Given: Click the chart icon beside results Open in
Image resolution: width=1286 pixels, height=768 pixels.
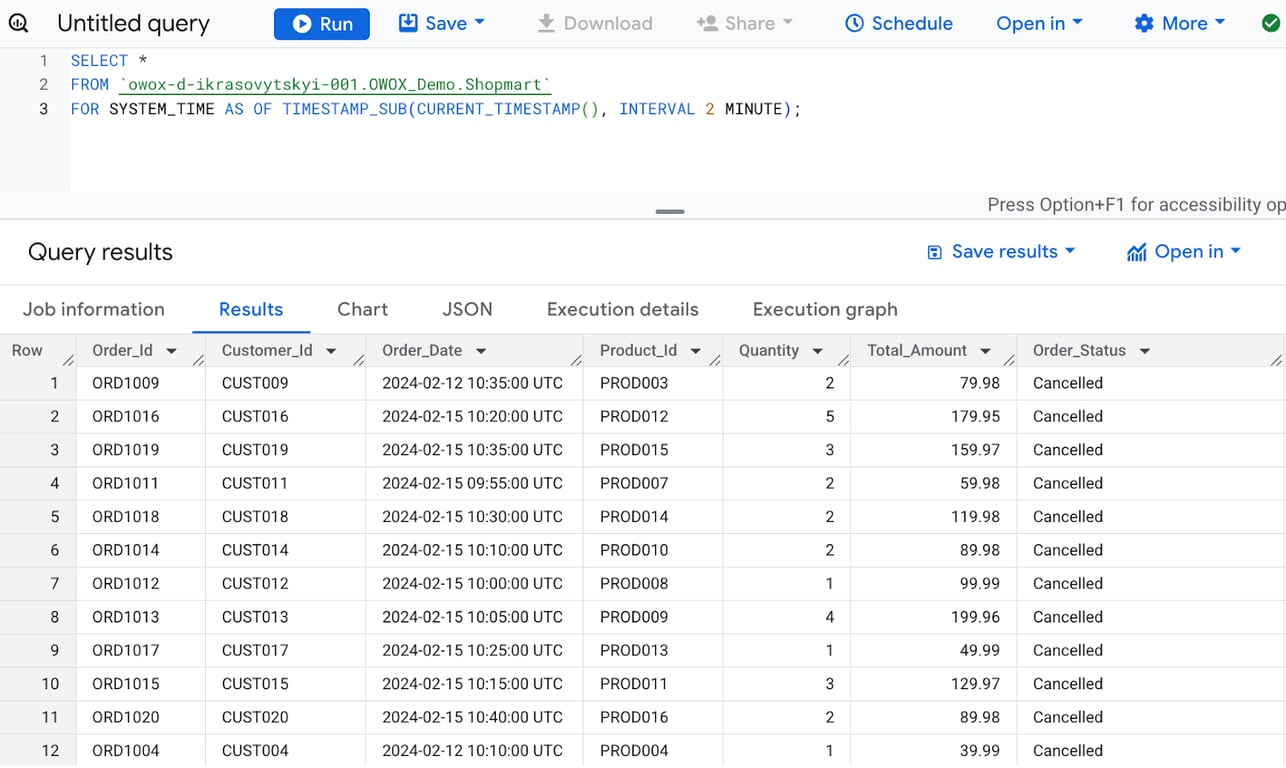Looking at the screenshot, I should 1136,253.
